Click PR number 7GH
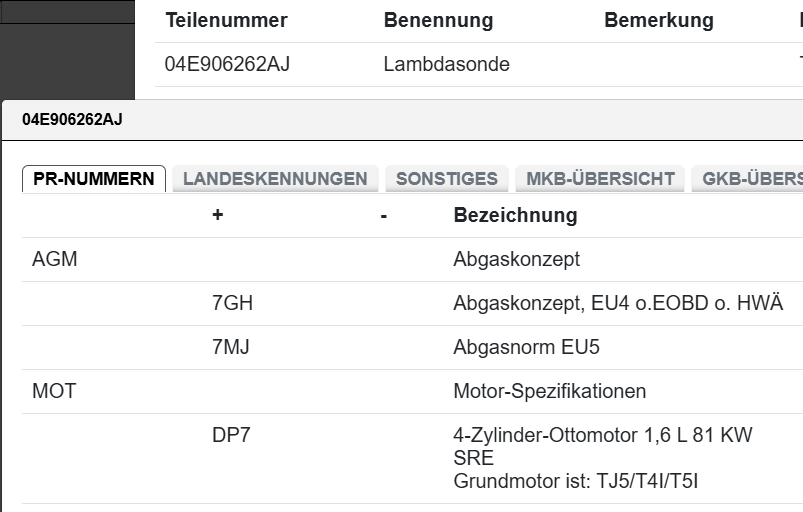Viewport: 803px width, 512px height. [232, 304]
